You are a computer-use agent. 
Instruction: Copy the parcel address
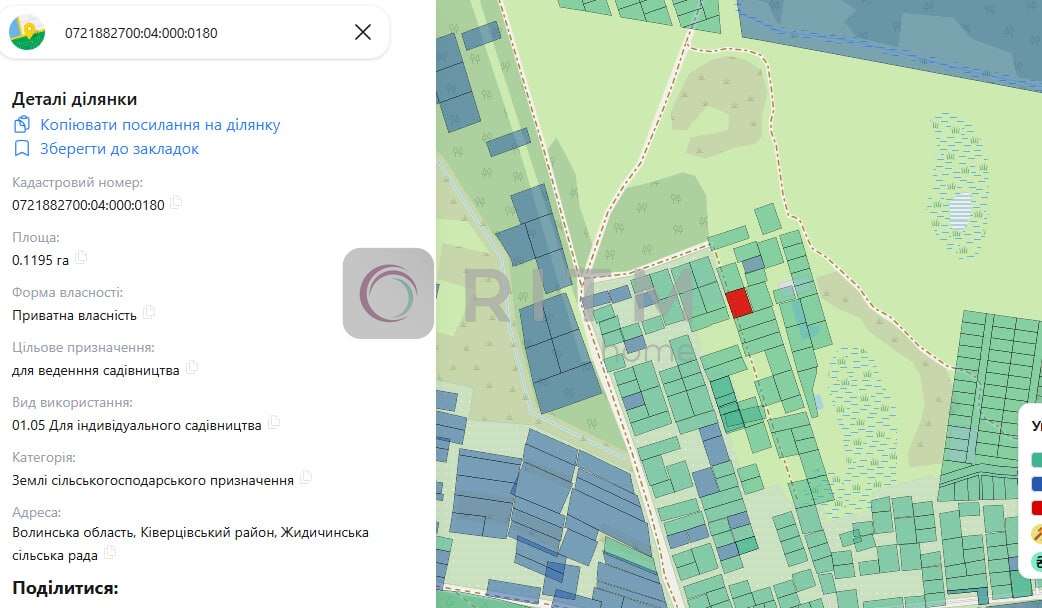[110, 553]
